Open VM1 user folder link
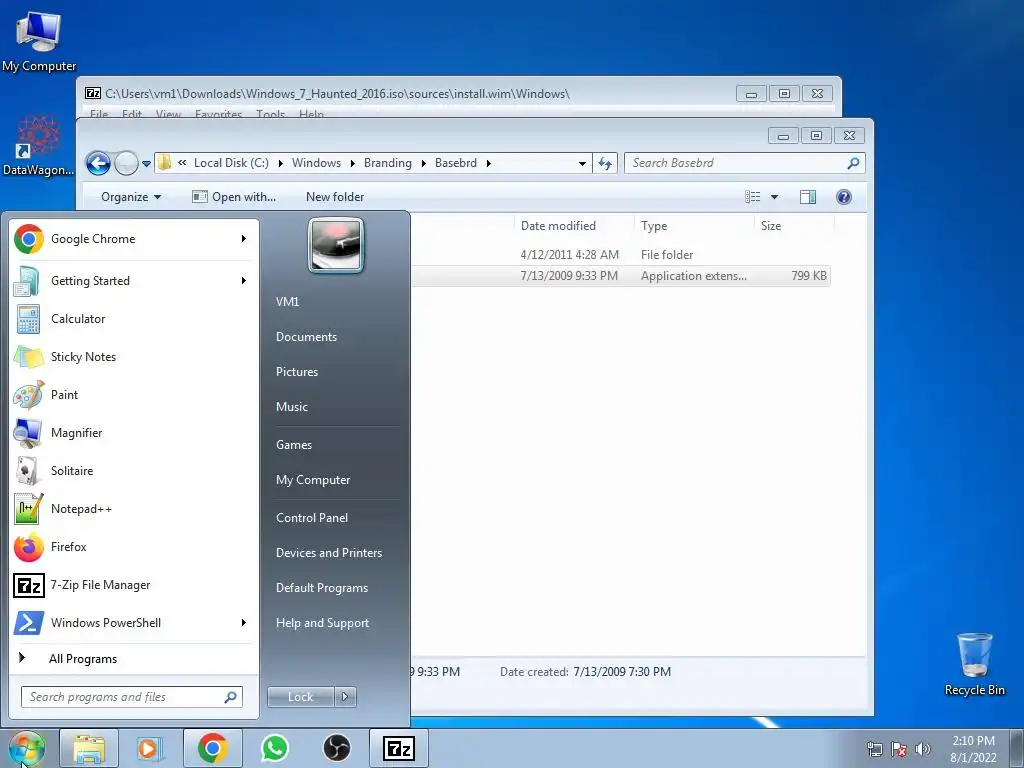The image size is (1024, 768). pyautogui.click(x=287, y=302)
